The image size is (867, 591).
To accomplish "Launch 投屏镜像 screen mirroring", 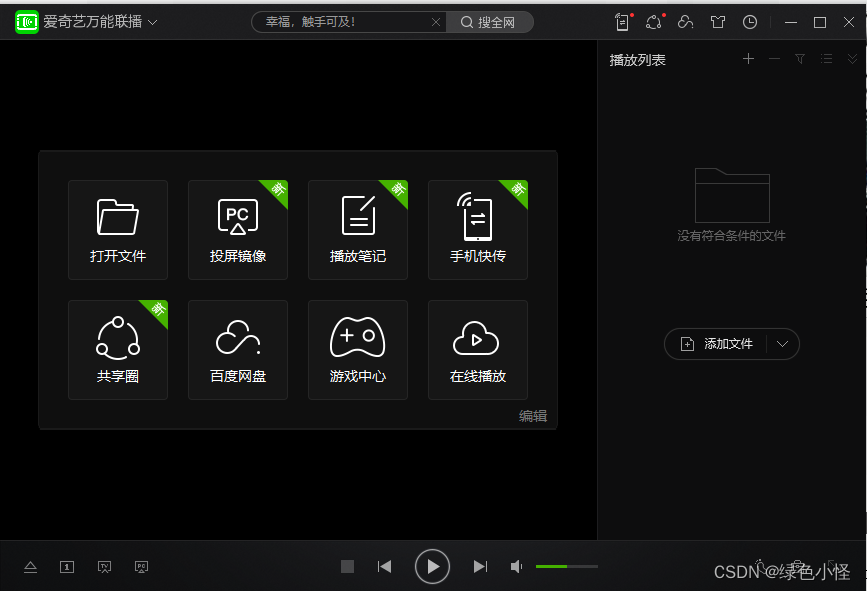I will coord(238,230).
